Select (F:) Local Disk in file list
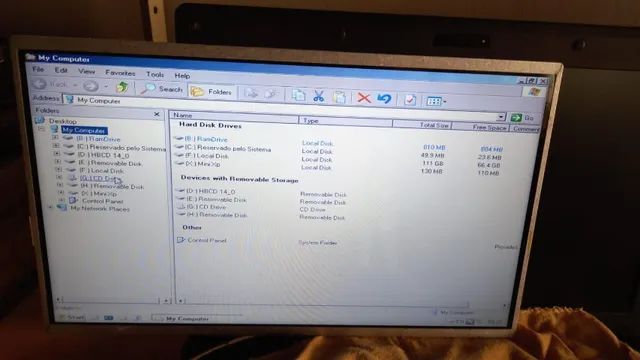The width and height of the screenshot is (640, 360). [x=207, y=156]
